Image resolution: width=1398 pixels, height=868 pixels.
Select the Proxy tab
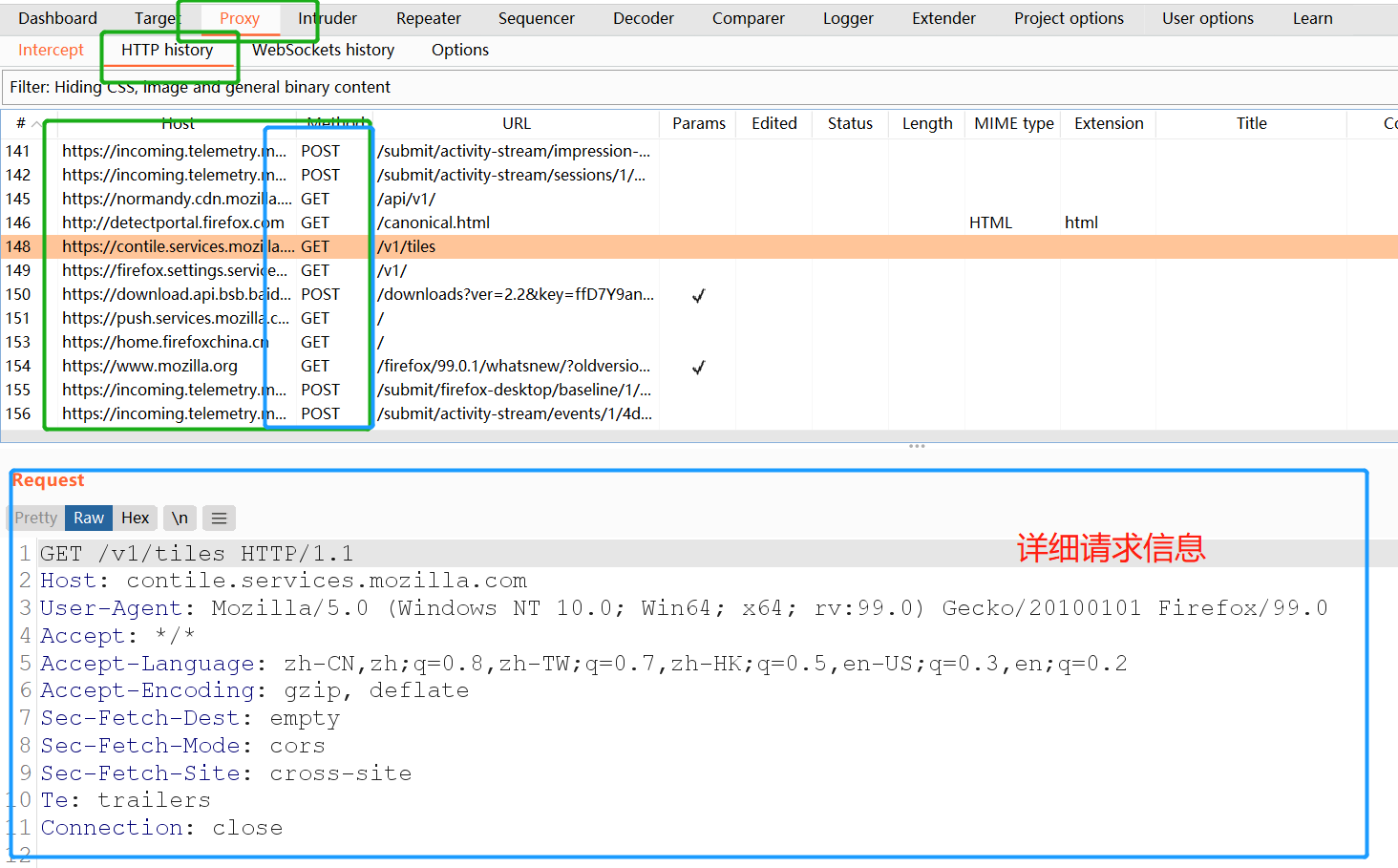point(240,18)
